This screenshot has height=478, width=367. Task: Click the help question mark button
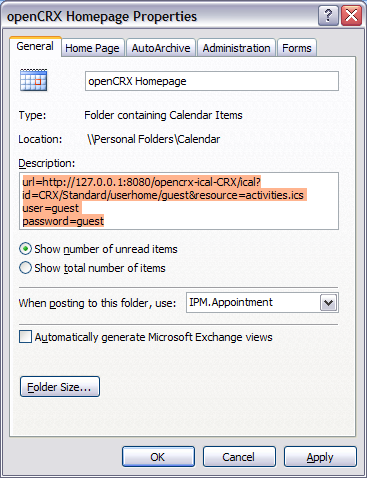pyautogui.click(x=328, y=16)
